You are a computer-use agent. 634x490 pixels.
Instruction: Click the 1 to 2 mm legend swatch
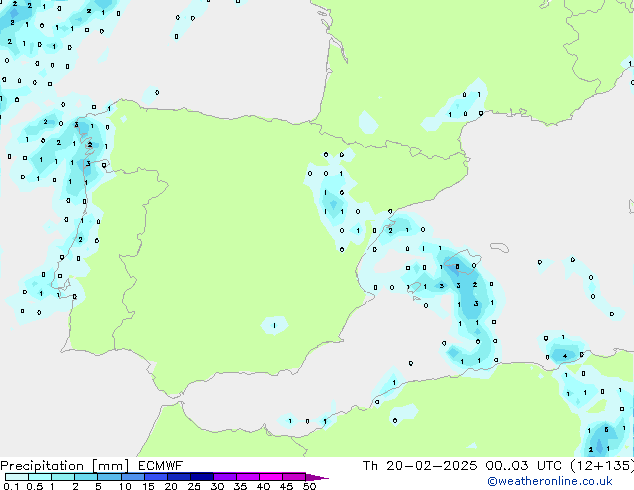coord(63,477)
